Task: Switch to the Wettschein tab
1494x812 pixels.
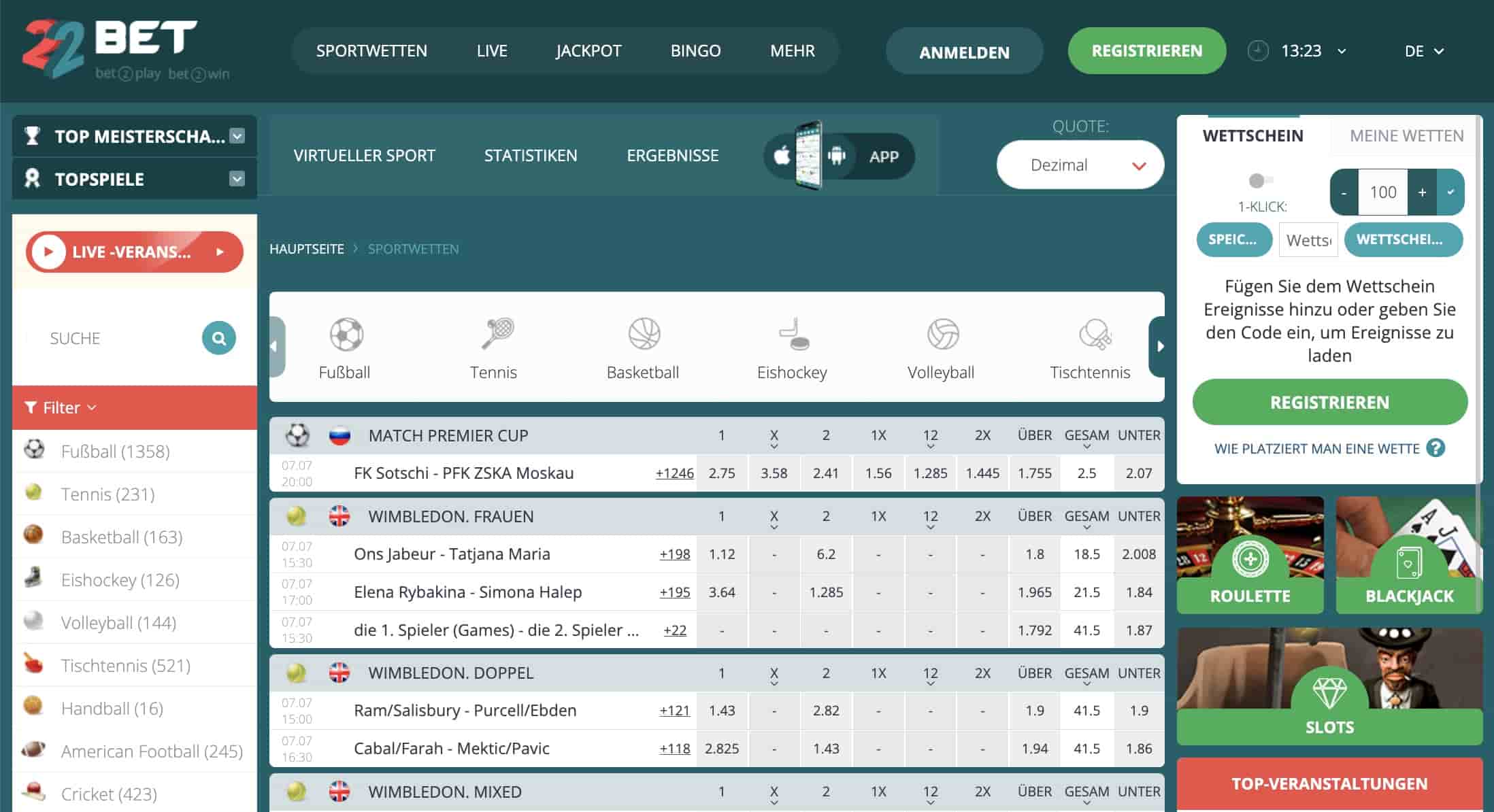Action: point(1253,136)
